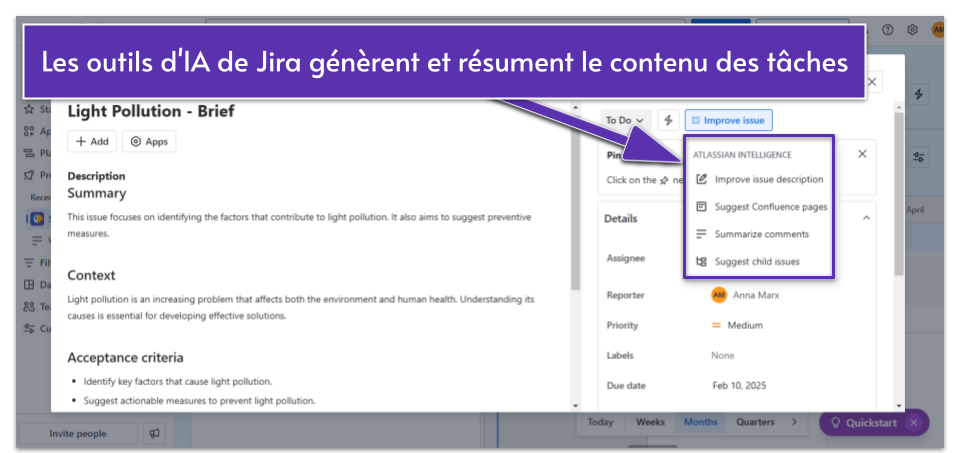Switch timeline to Weeks
960x453 pixels.
[650, 422]
